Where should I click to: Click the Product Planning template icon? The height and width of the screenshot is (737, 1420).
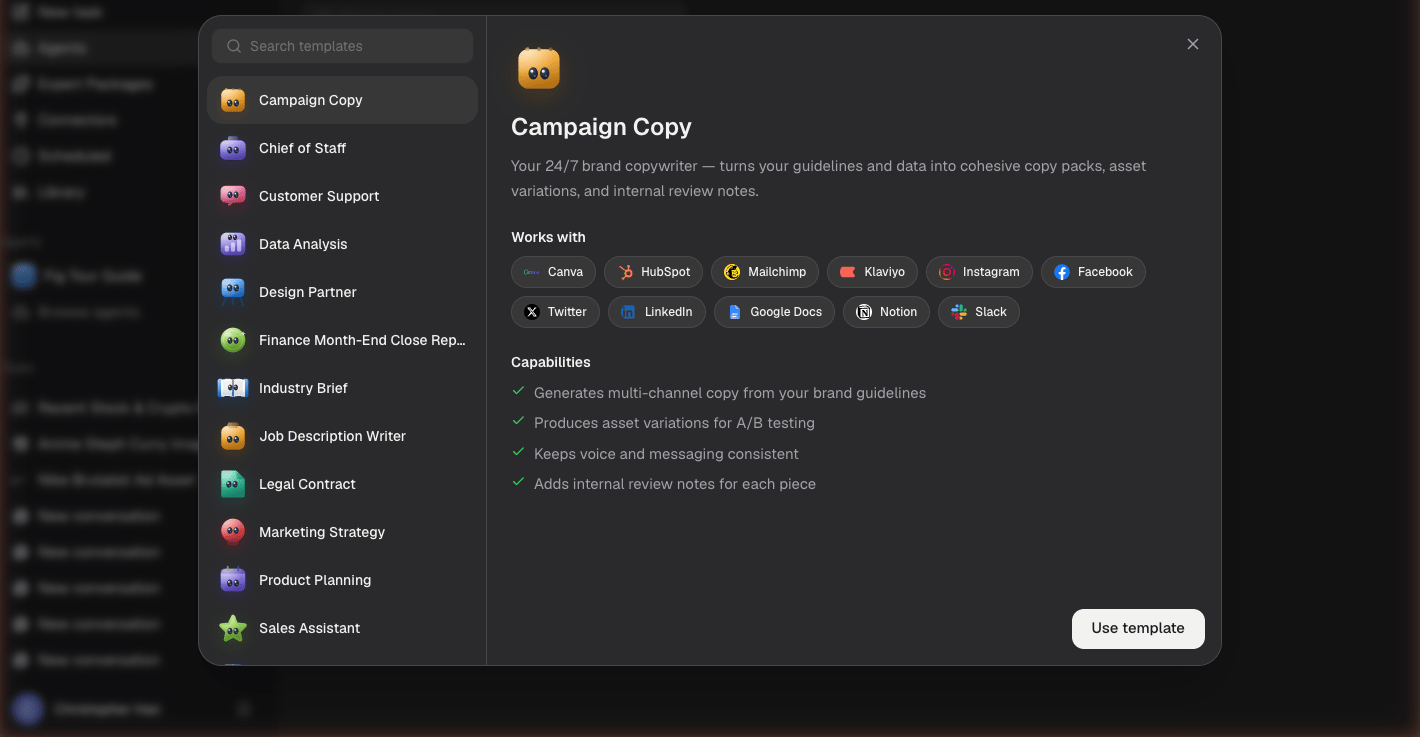(233, 580)
